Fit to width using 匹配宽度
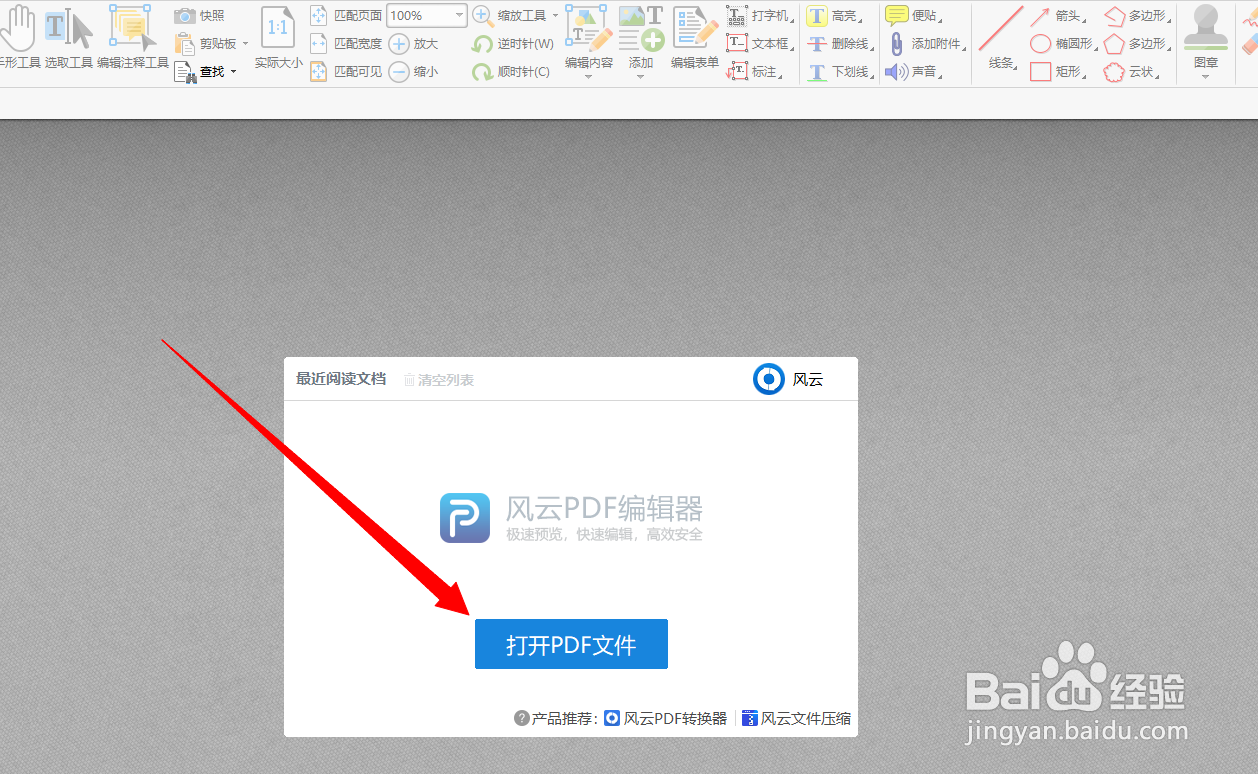 [346, 43]
